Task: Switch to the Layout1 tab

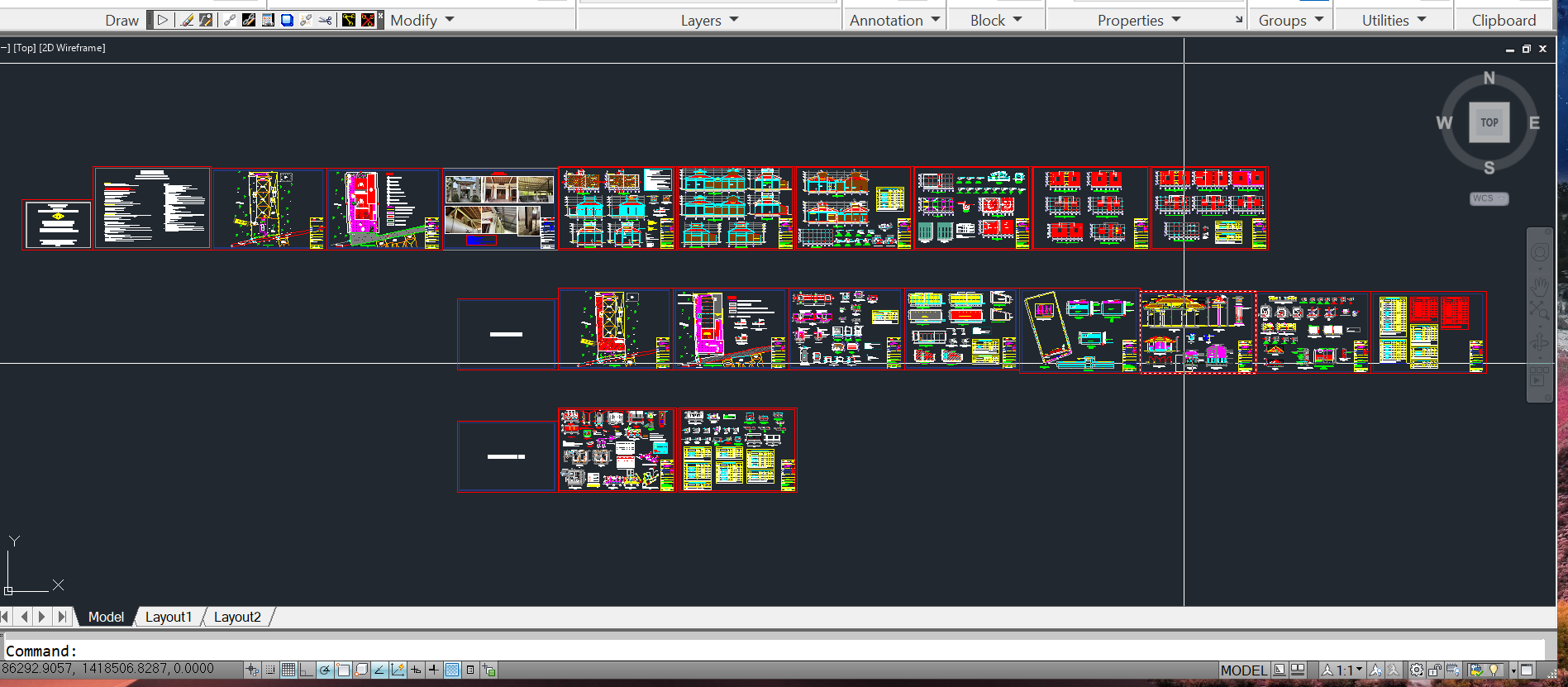Action: click(168, 617)
